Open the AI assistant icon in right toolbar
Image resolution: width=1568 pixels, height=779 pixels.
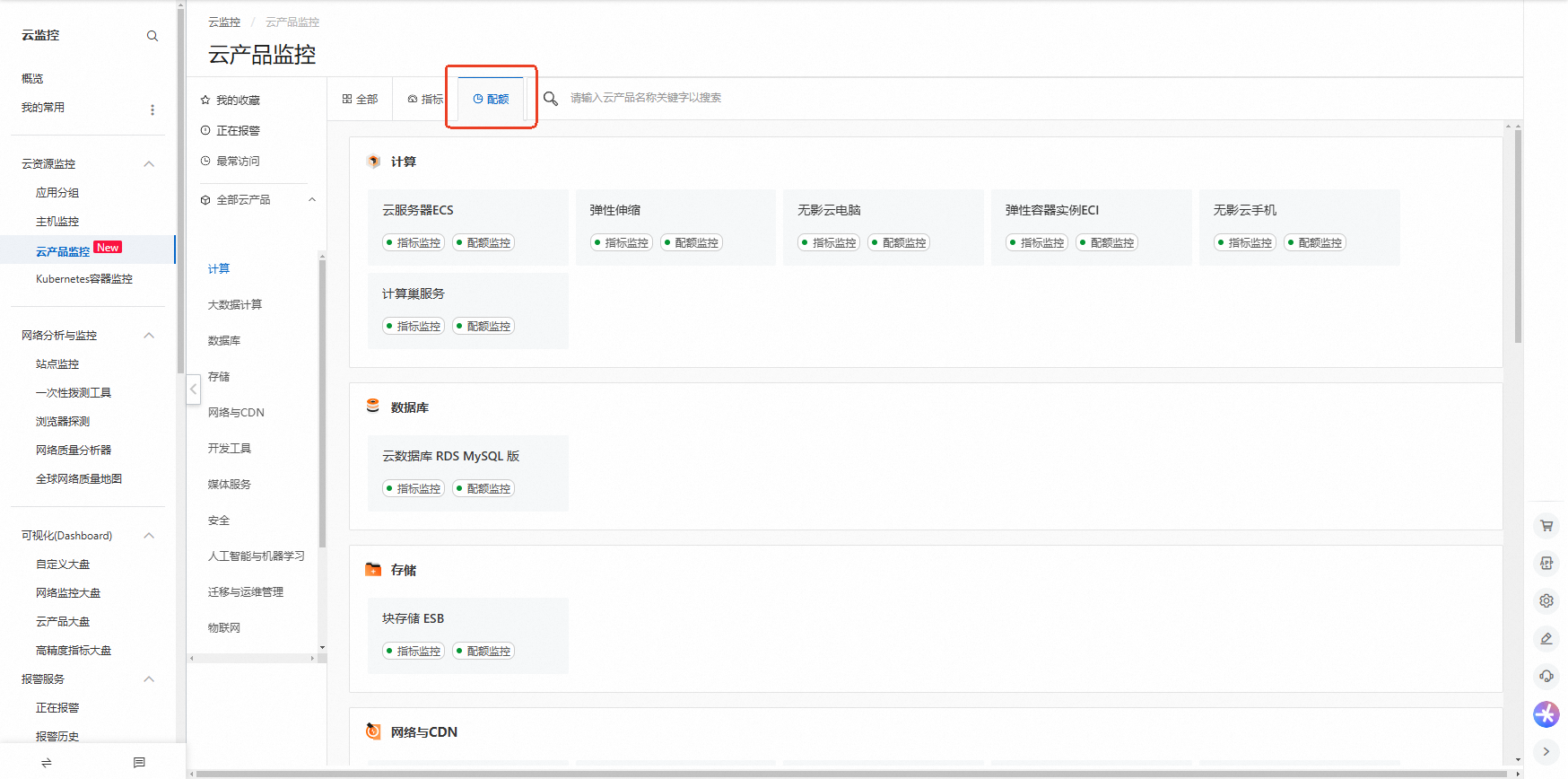[x=1546, y=714]
